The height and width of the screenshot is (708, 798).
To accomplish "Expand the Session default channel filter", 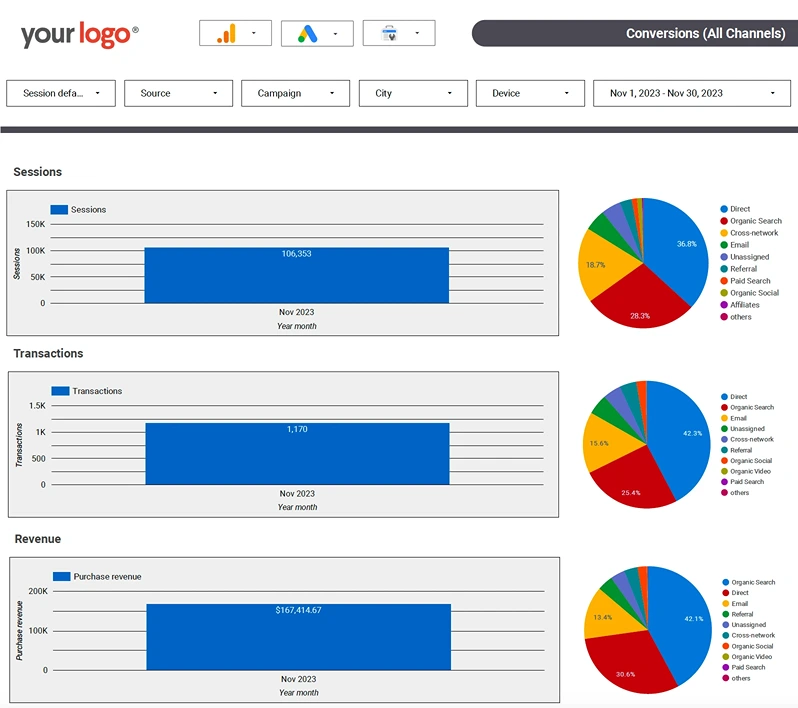I will pyautogui.click(x=61, y=93).
